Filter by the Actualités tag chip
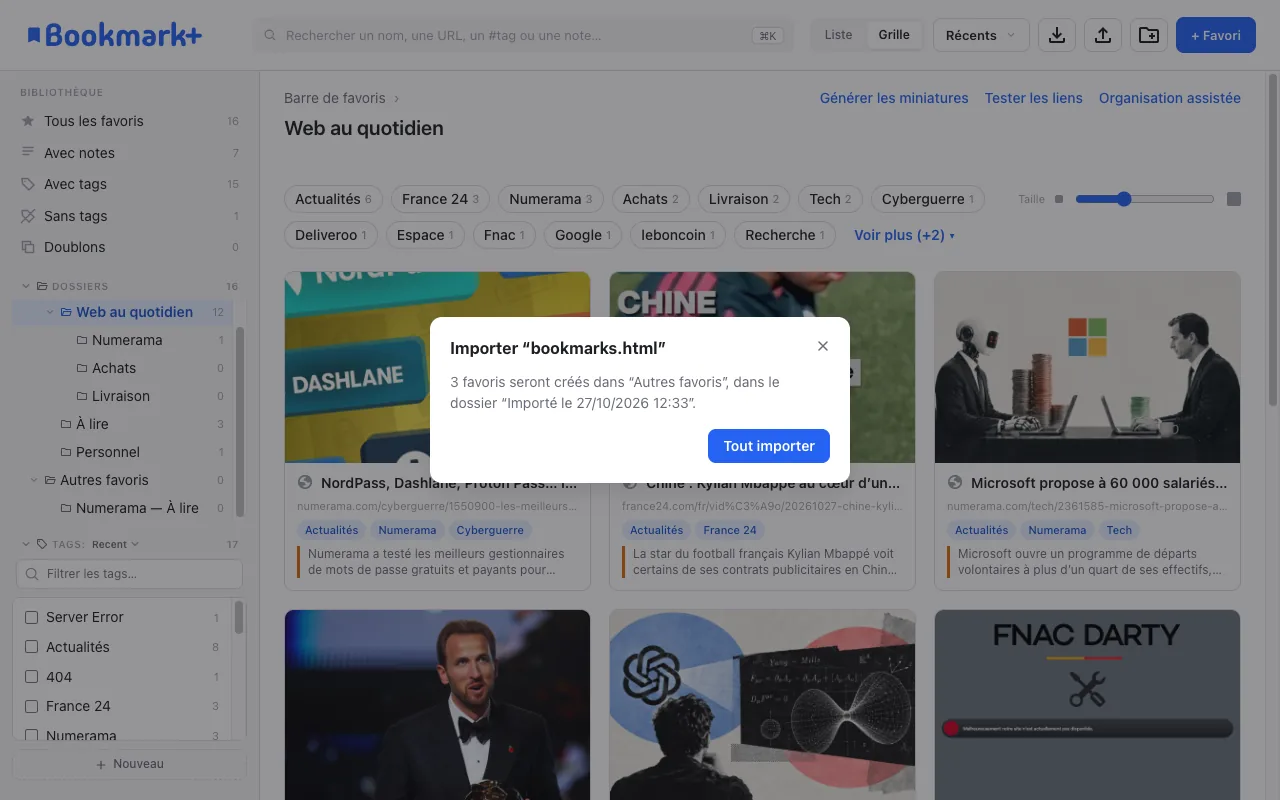This screenshot has width=1280, height=800. tap(333, 199)
